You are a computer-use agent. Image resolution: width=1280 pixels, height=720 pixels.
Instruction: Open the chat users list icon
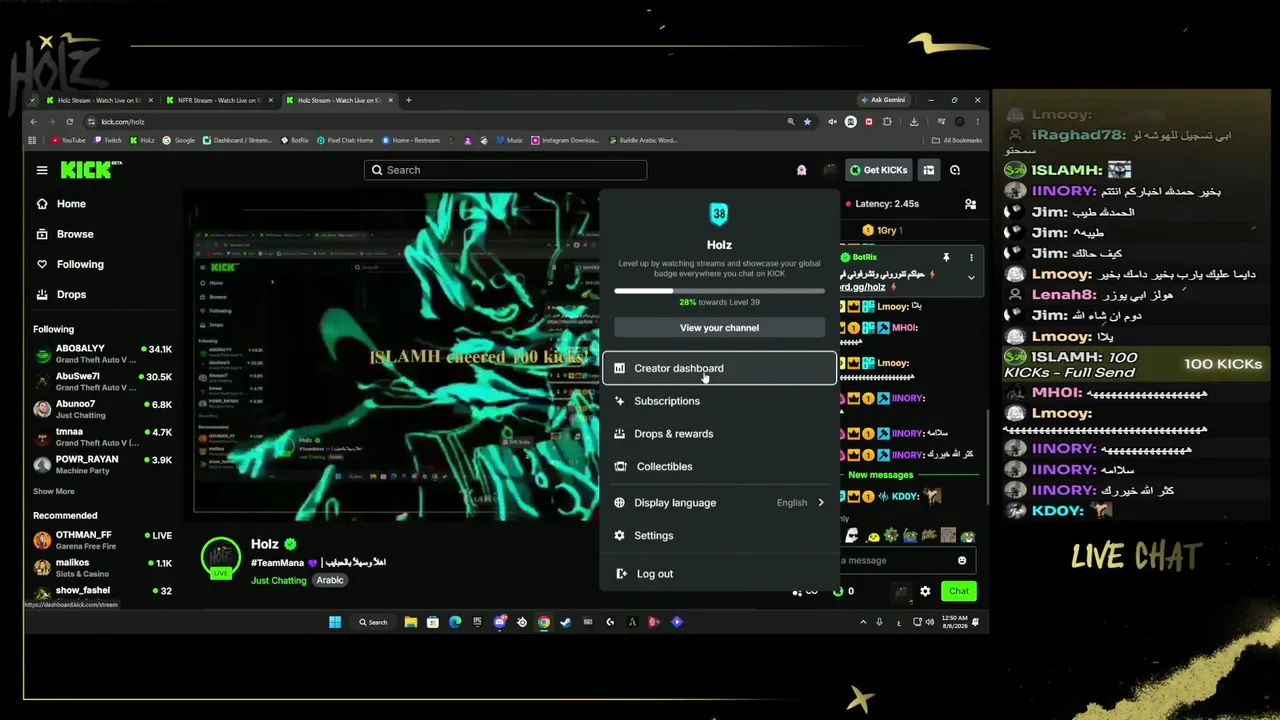(x=970, y=204)
